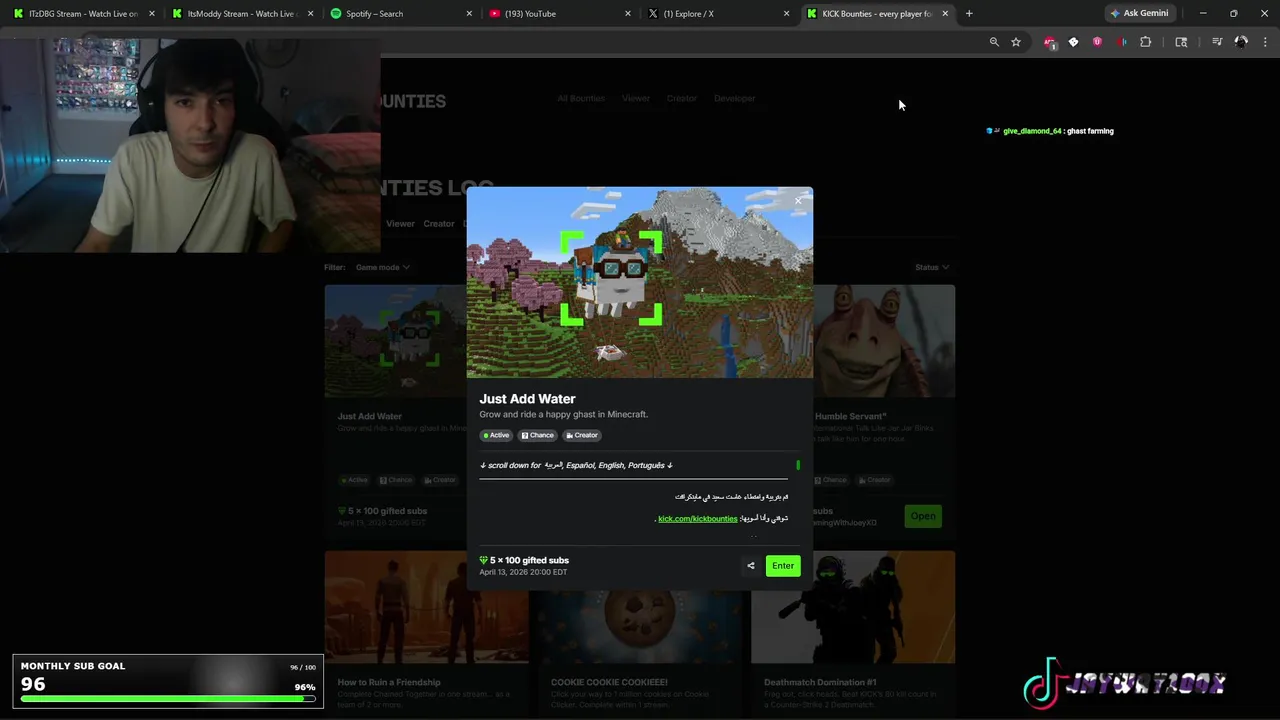Open the Chrome three-dot menu
This screenshot has width=1280, height=720.
coord(1265,42)
